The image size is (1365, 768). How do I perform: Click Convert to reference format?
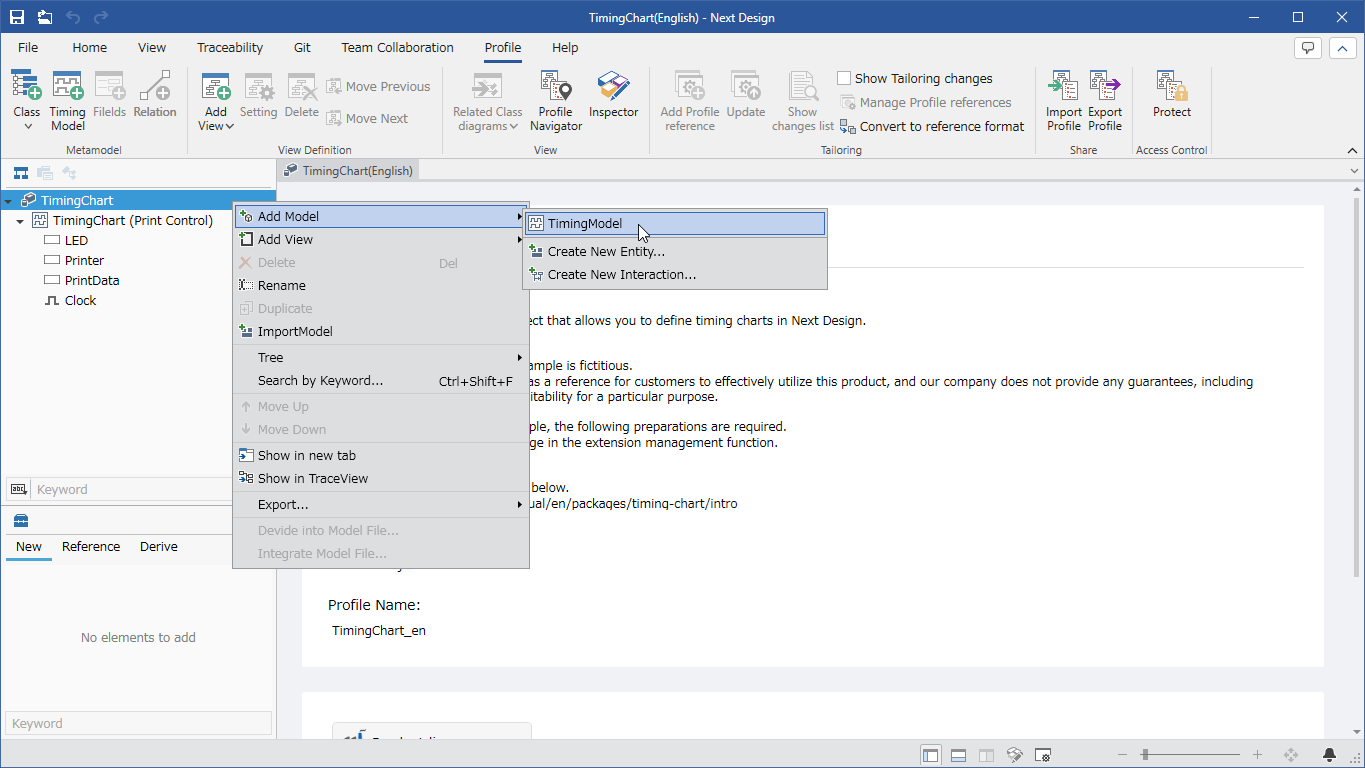932,126
